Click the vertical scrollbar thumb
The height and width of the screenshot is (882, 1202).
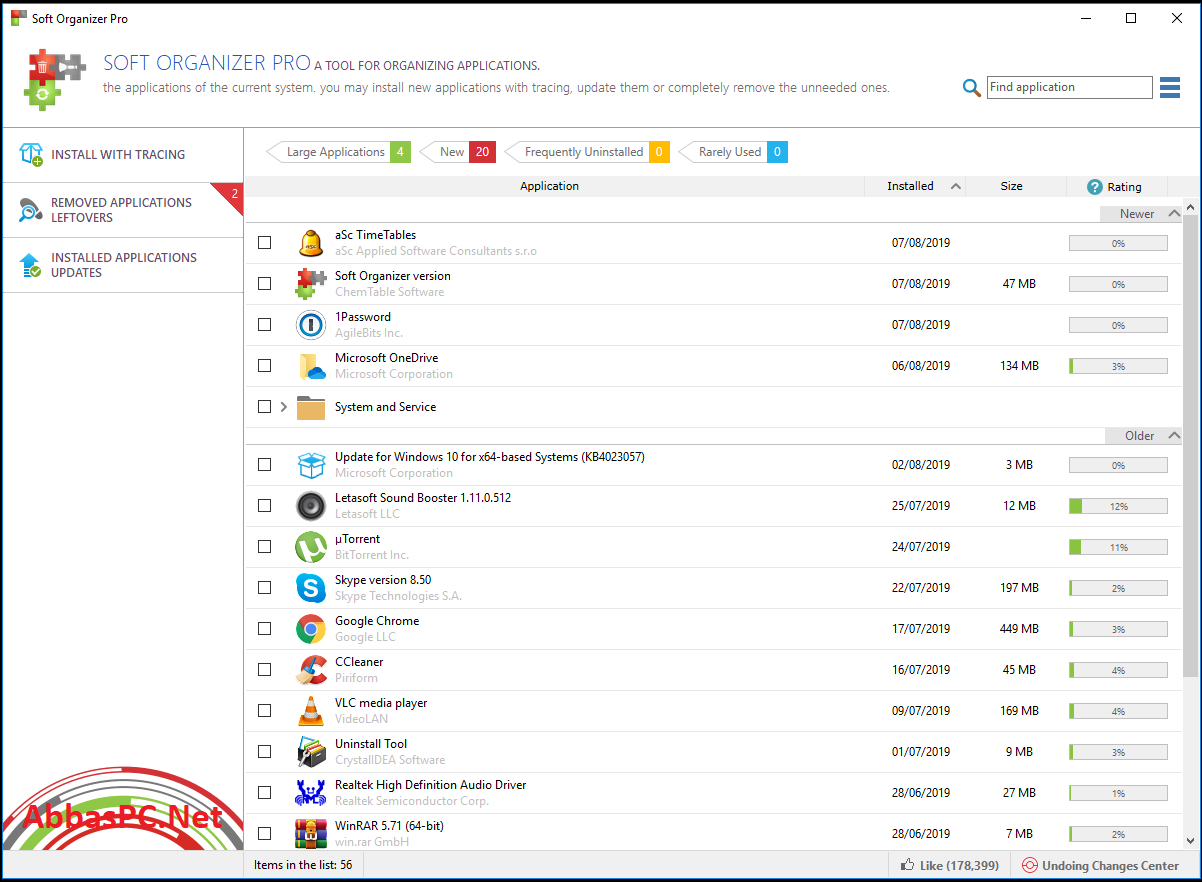[1192, 446]
